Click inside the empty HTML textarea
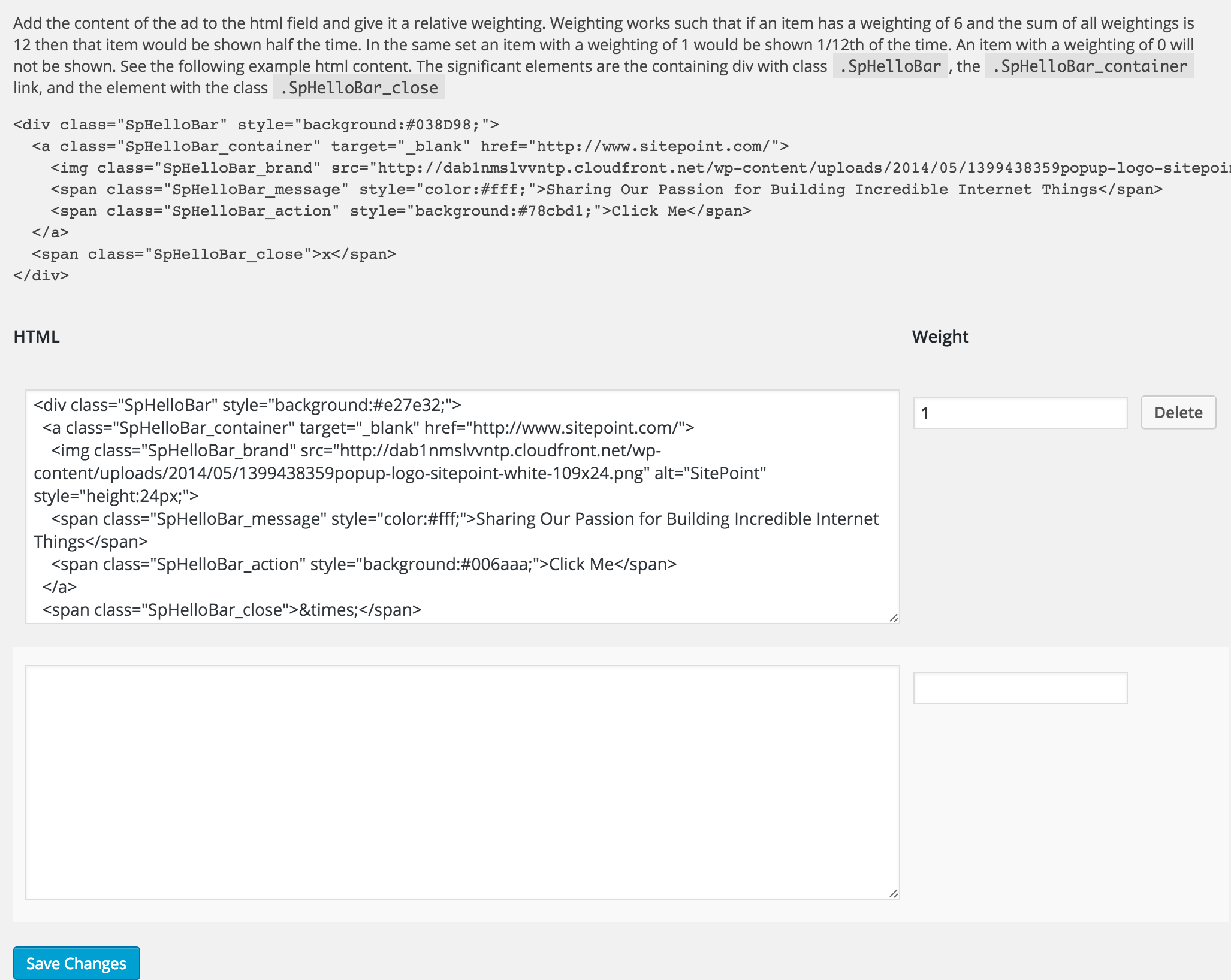 [x=462, y=782]
